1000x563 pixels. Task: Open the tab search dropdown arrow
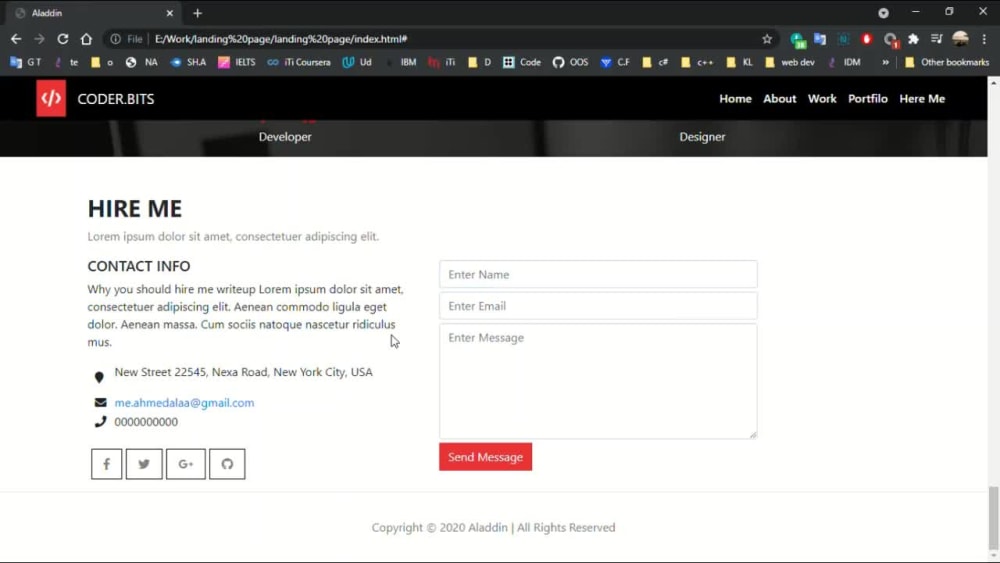click(x=883, y=13)
